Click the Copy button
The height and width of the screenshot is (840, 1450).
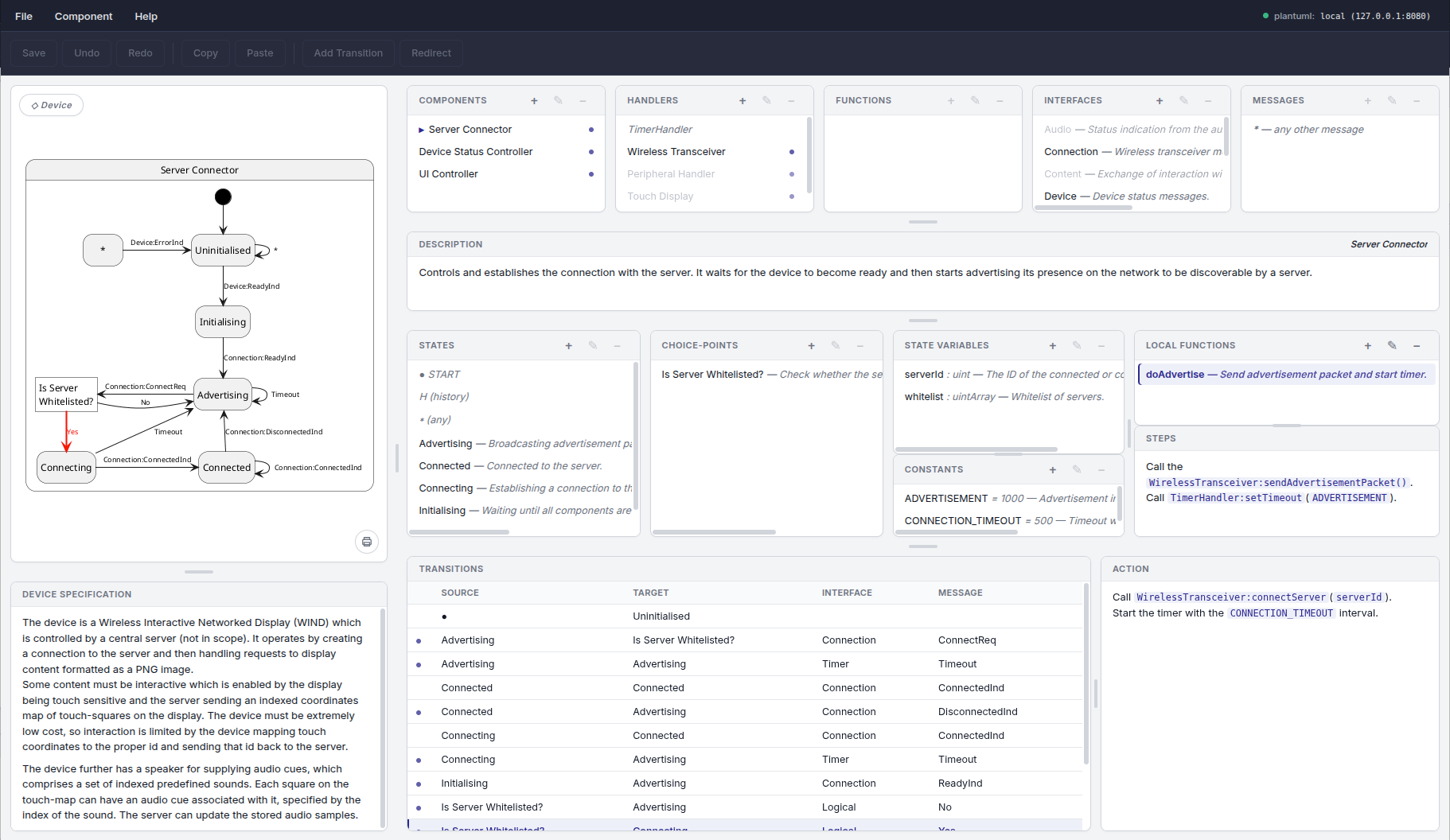(x=205, y=53)
